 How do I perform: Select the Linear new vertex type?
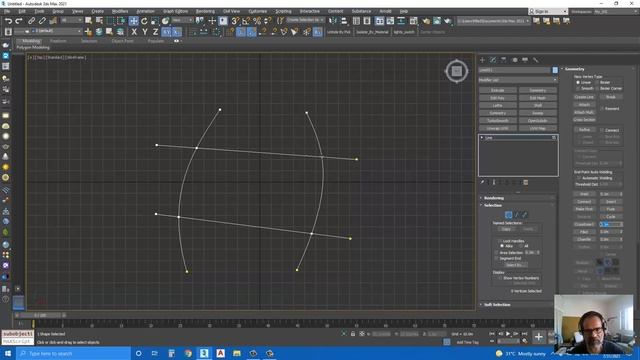tap(578, 82)
